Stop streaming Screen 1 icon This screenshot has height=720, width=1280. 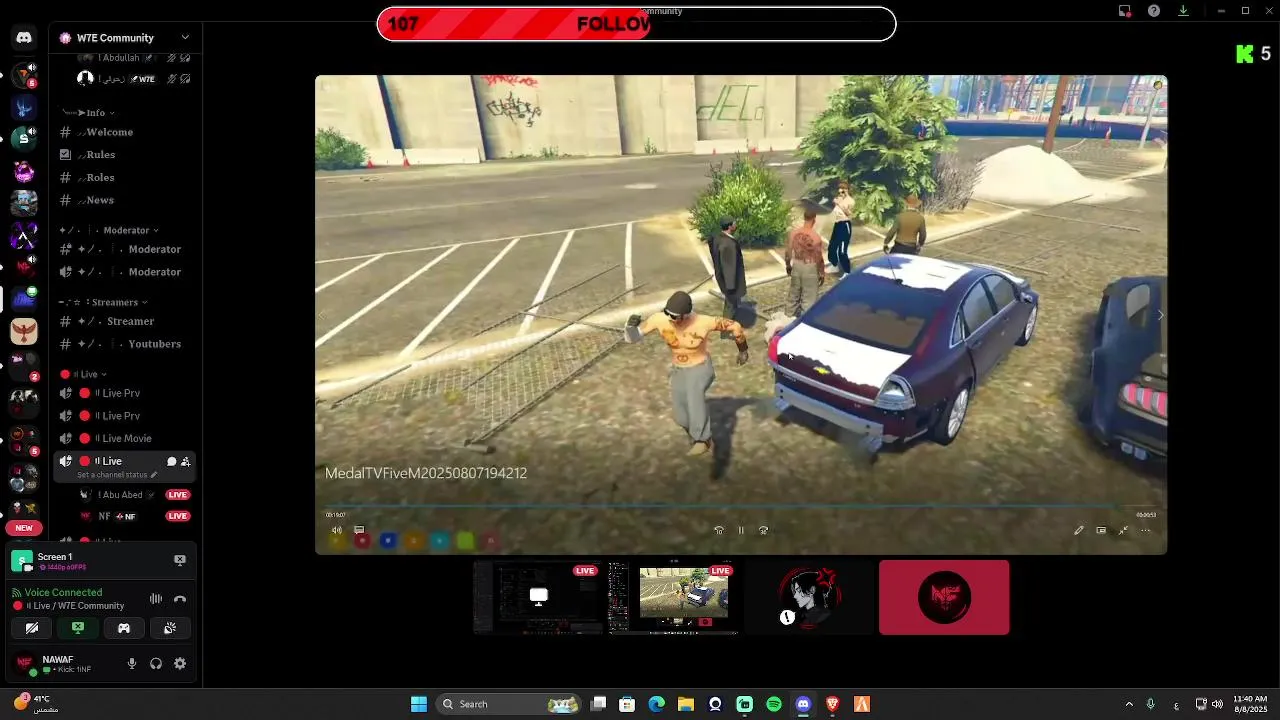point(180,560)
